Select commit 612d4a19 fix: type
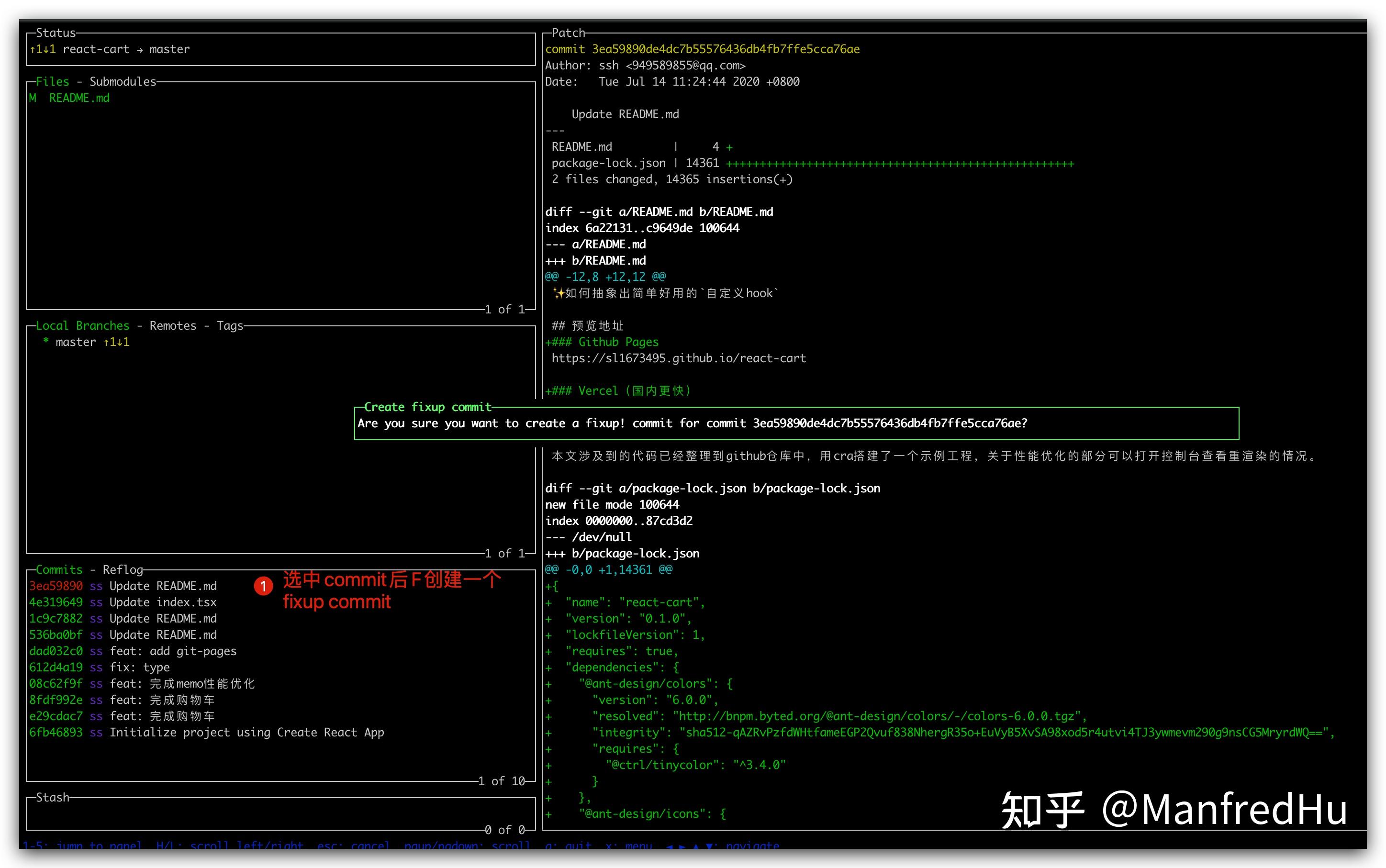 (x=101, y=667)
